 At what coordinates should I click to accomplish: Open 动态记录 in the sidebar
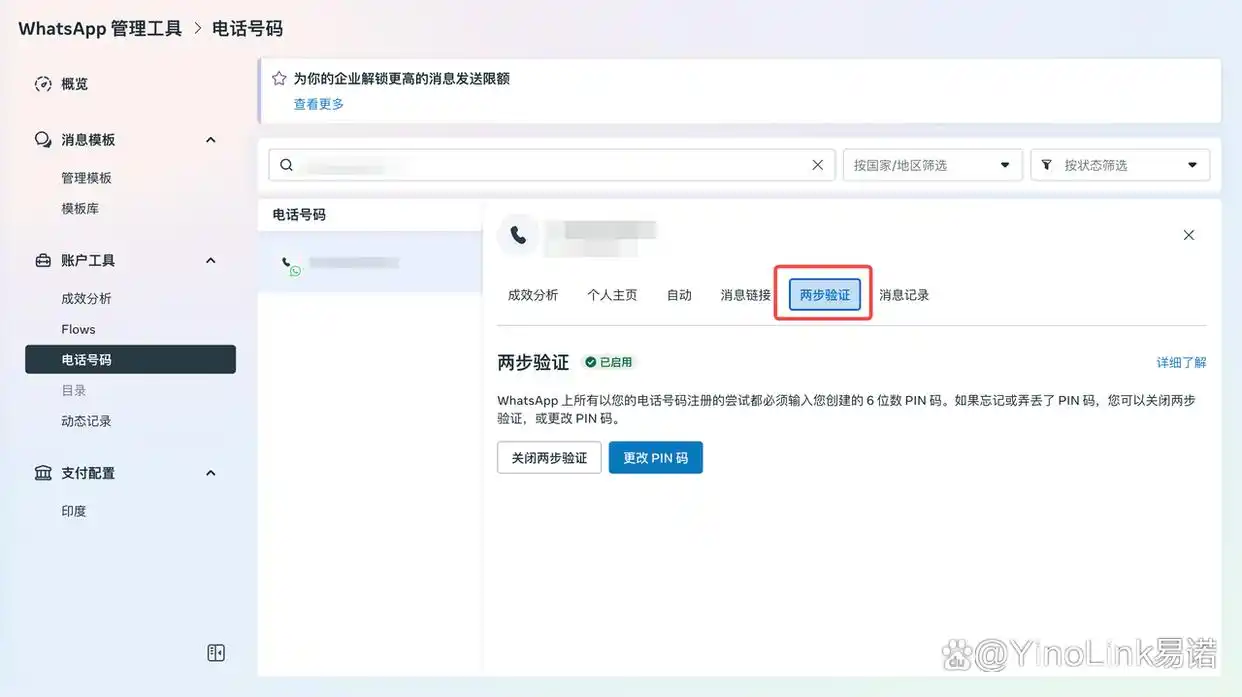click(x=86, y=421)
